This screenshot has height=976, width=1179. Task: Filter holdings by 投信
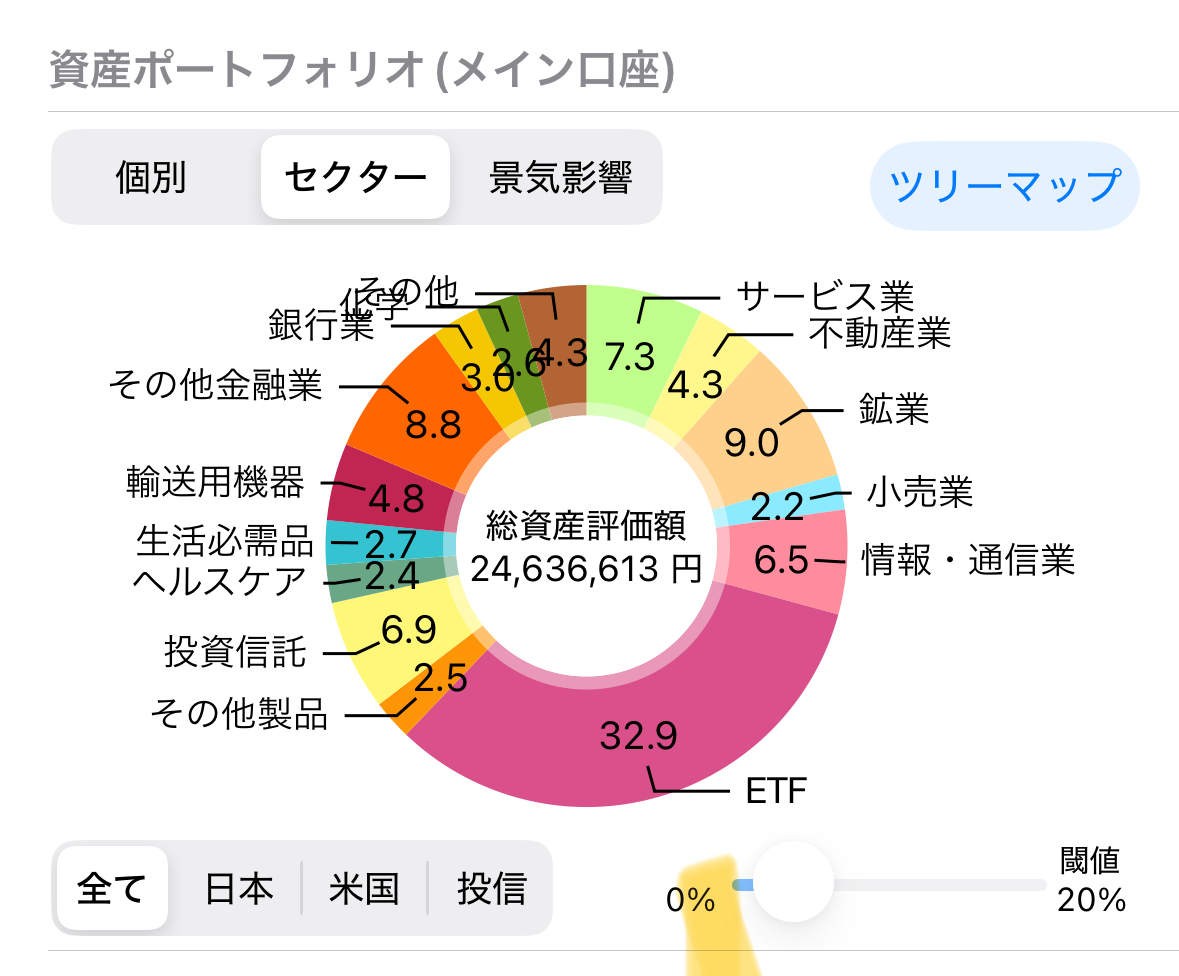pyautogui.click(x=491, y=888)
